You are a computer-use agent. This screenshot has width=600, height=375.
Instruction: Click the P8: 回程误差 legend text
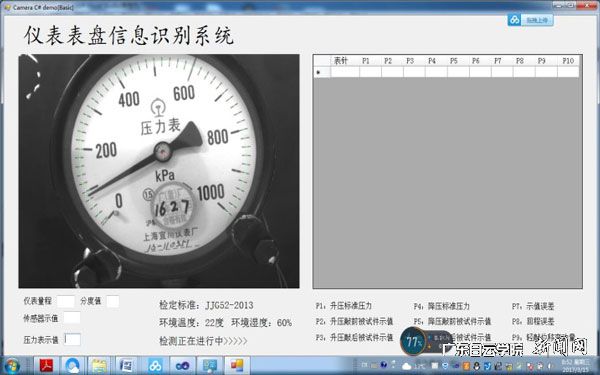[x=533, y=321]
